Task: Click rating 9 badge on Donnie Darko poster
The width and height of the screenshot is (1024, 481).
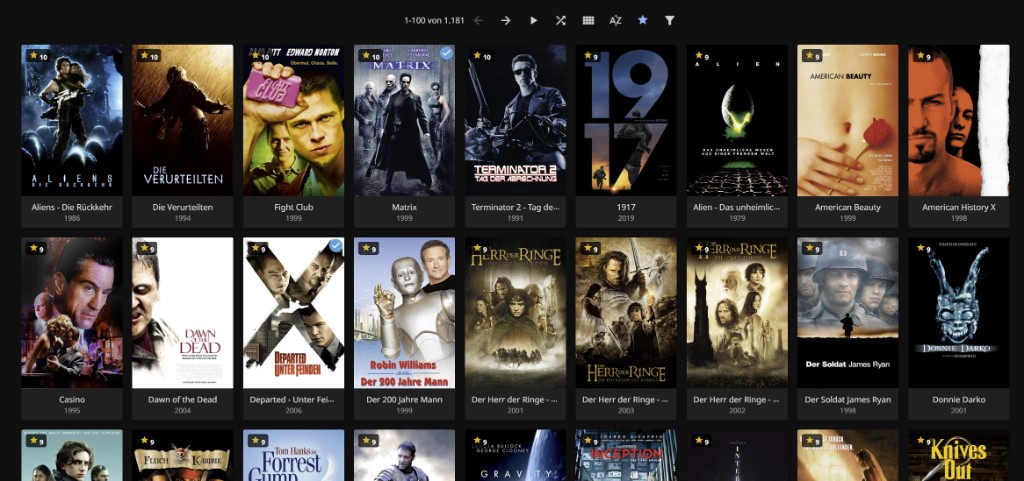Action: [923, 249]
